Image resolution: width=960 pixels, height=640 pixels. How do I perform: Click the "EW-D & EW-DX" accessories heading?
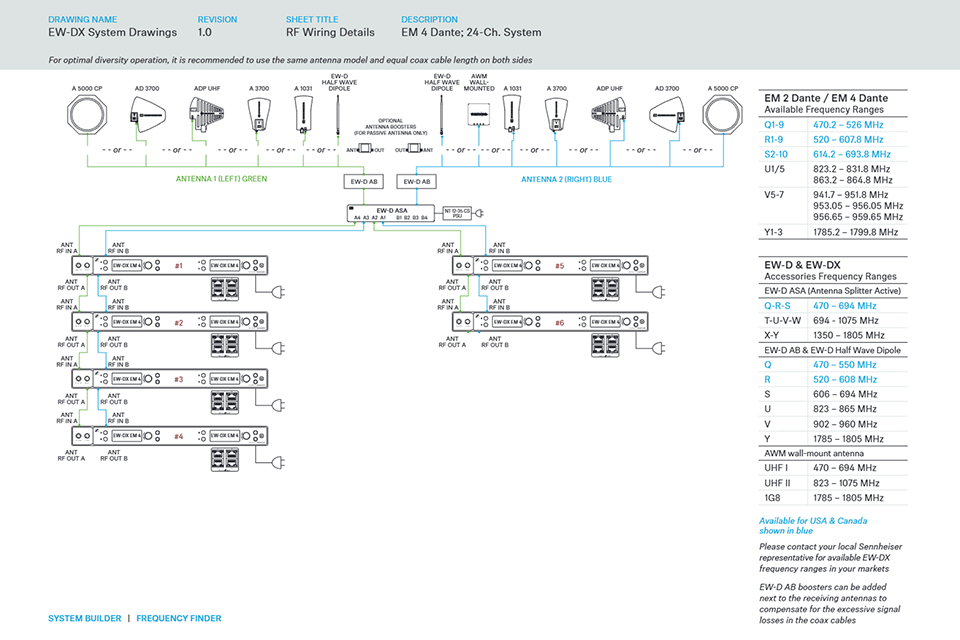pos(802,265)
